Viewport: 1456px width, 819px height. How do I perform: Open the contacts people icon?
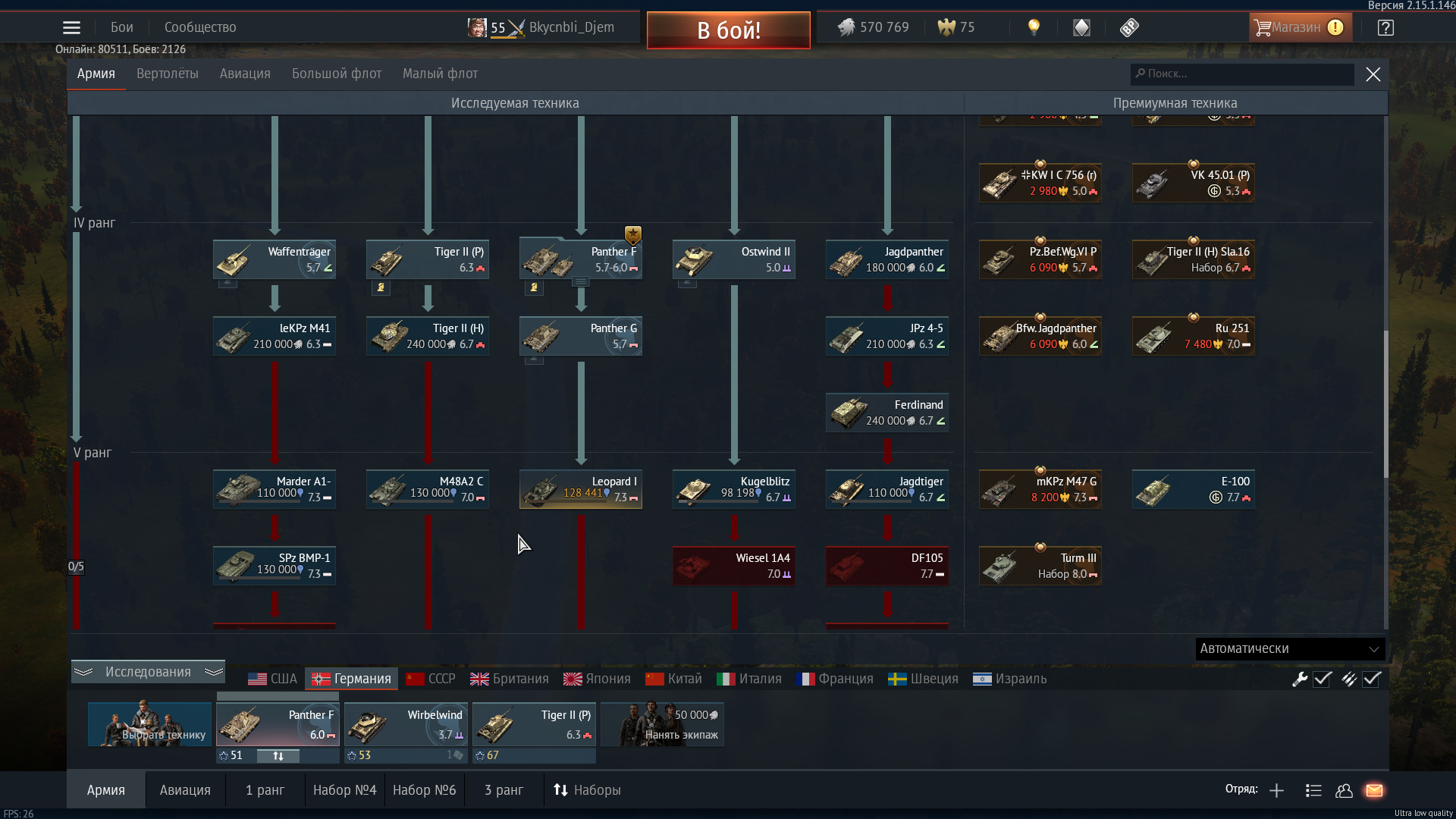1344,791
